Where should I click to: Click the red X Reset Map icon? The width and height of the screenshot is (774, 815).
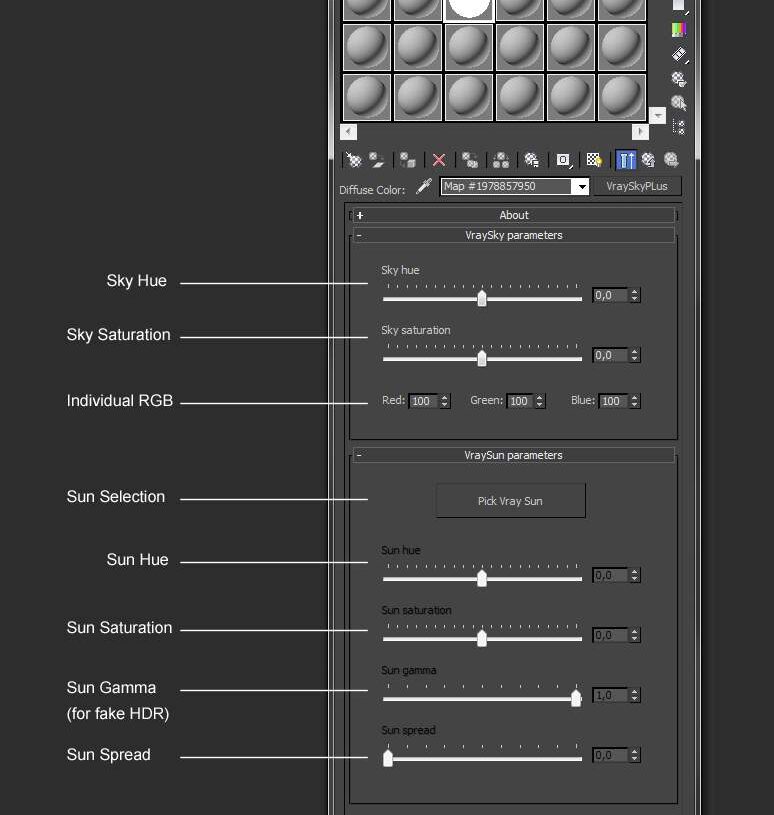click(x=439, y=160)
